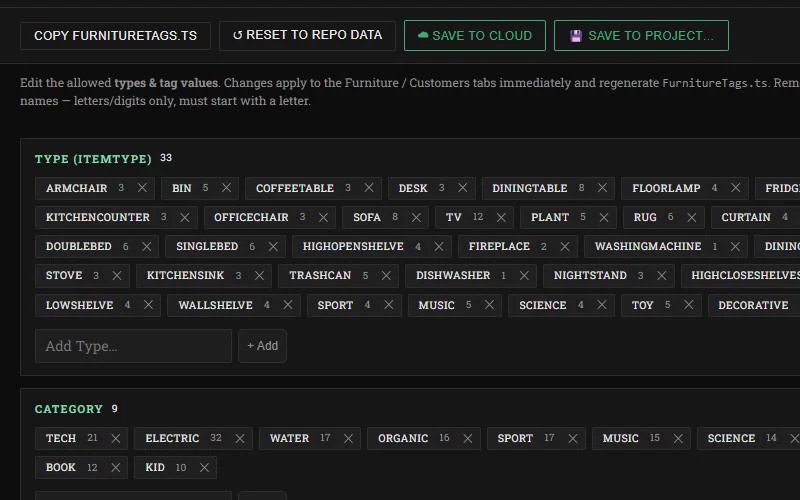Delete the COFFEETABLE tag via its X

(x=369, y=188)
